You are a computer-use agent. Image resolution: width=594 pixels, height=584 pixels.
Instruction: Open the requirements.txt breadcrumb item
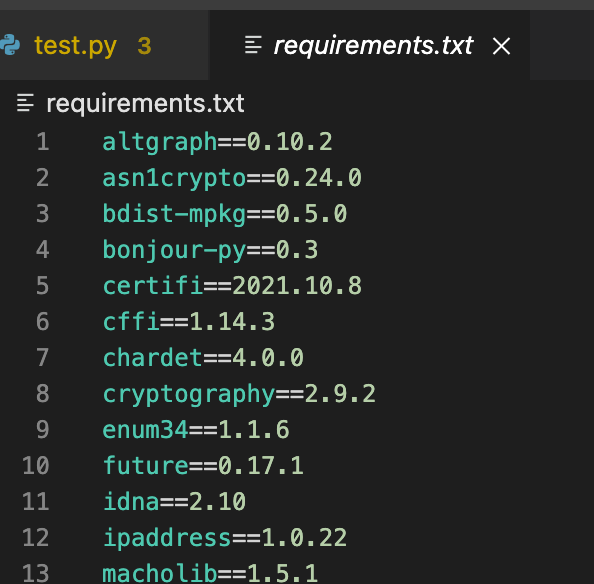(145, 103)
